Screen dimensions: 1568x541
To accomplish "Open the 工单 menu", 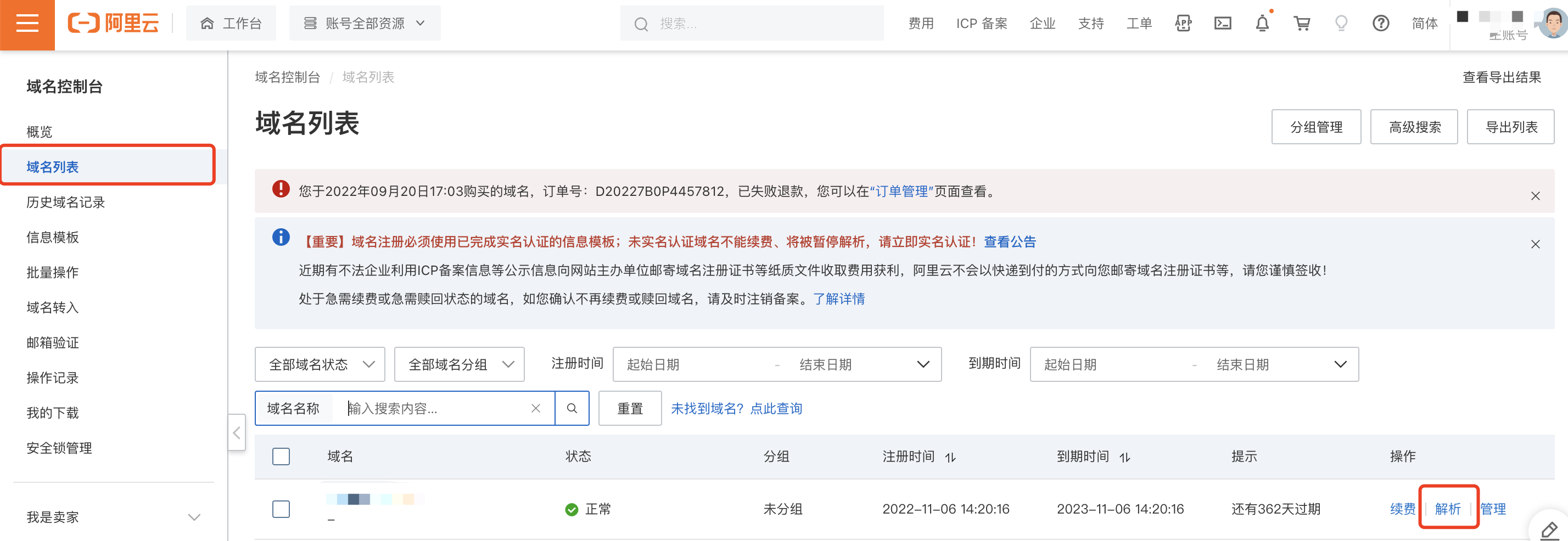I will tap(1139, 24).
